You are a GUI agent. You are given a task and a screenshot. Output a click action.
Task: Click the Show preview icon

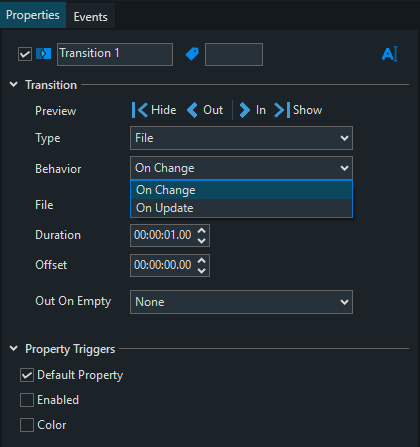point(282,110)
